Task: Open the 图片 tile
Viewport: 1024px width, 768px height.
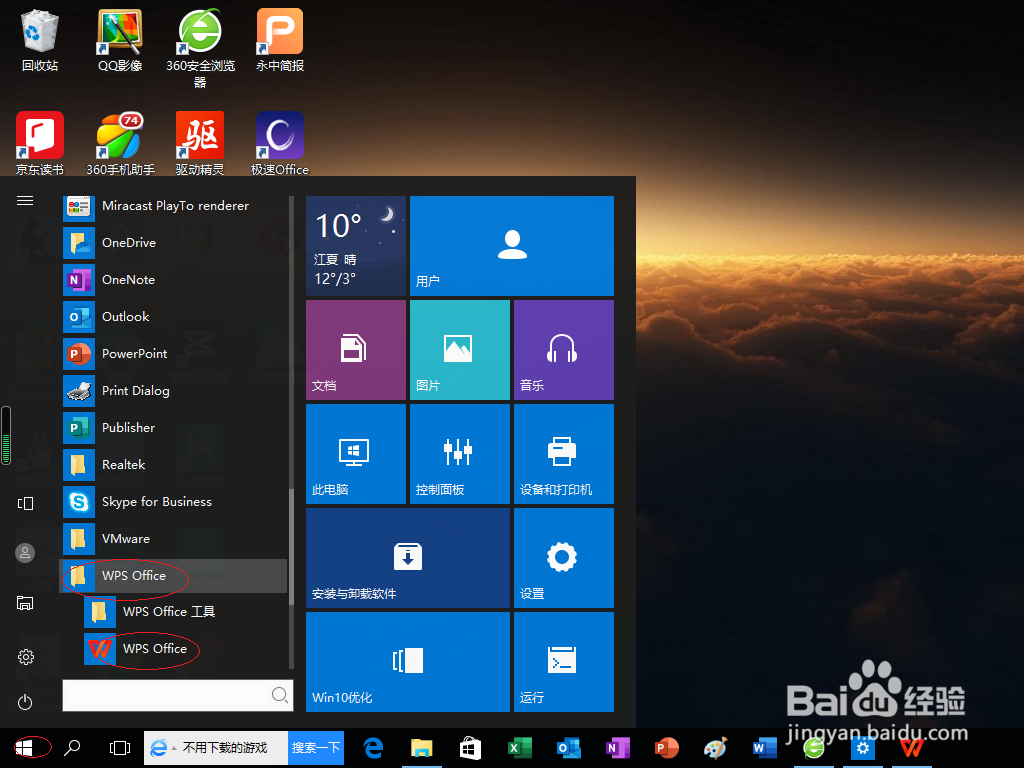Action: click(x=460, y=350)
